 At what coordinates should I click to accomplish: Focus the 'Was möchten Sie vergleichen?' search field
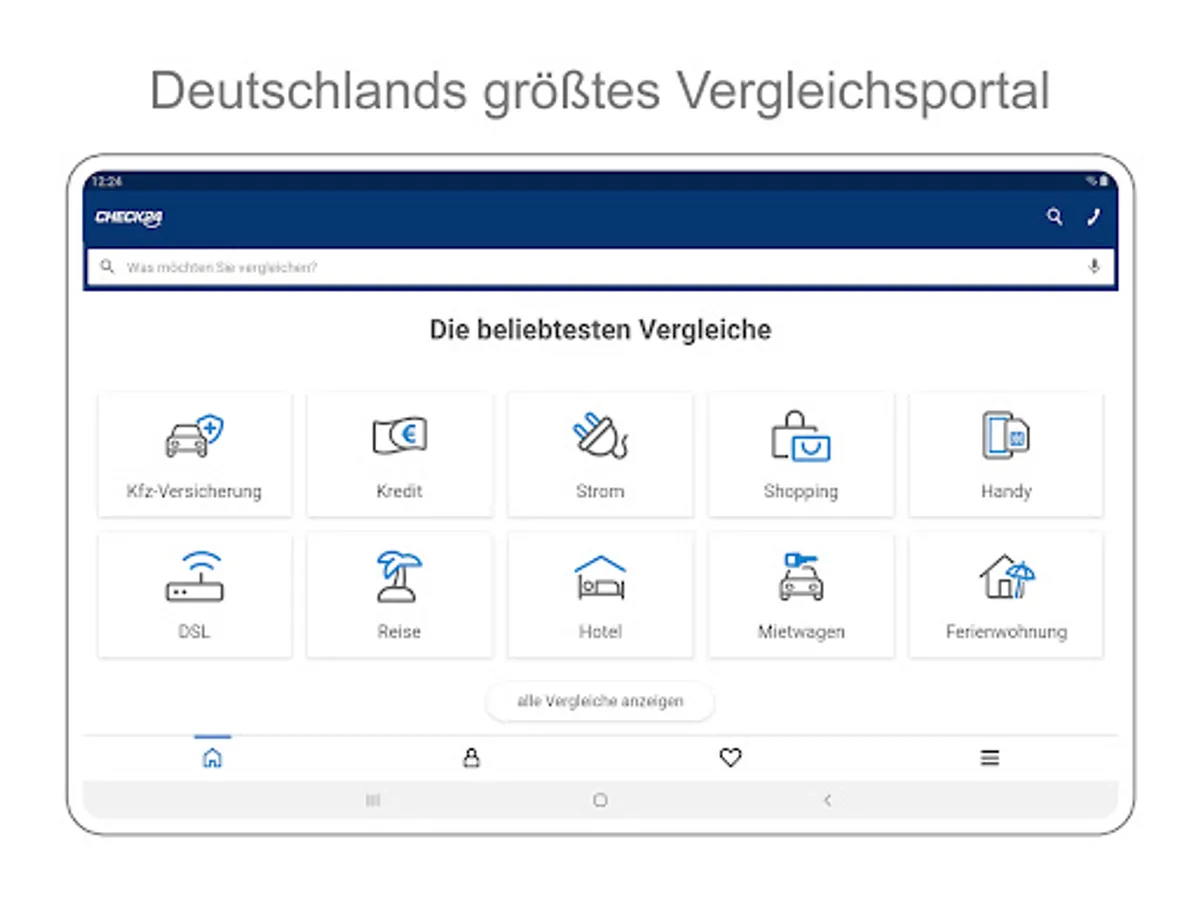(600, 267)
